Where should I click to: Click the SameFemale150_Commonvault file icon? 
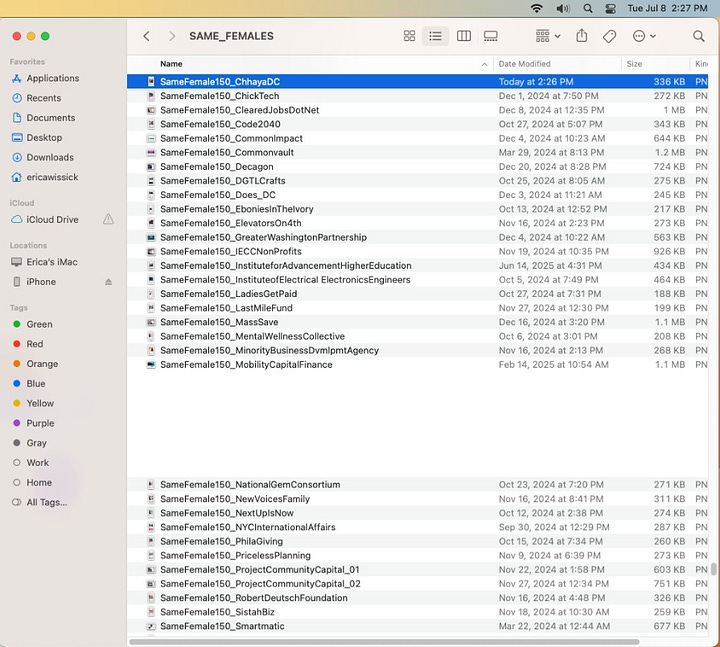(x=151, y=152)
